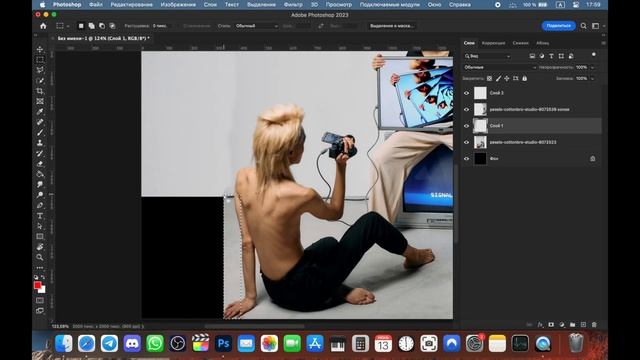The image size is (640, 360).
Task: Hide the Фон background layer
Action: (467, 158)
